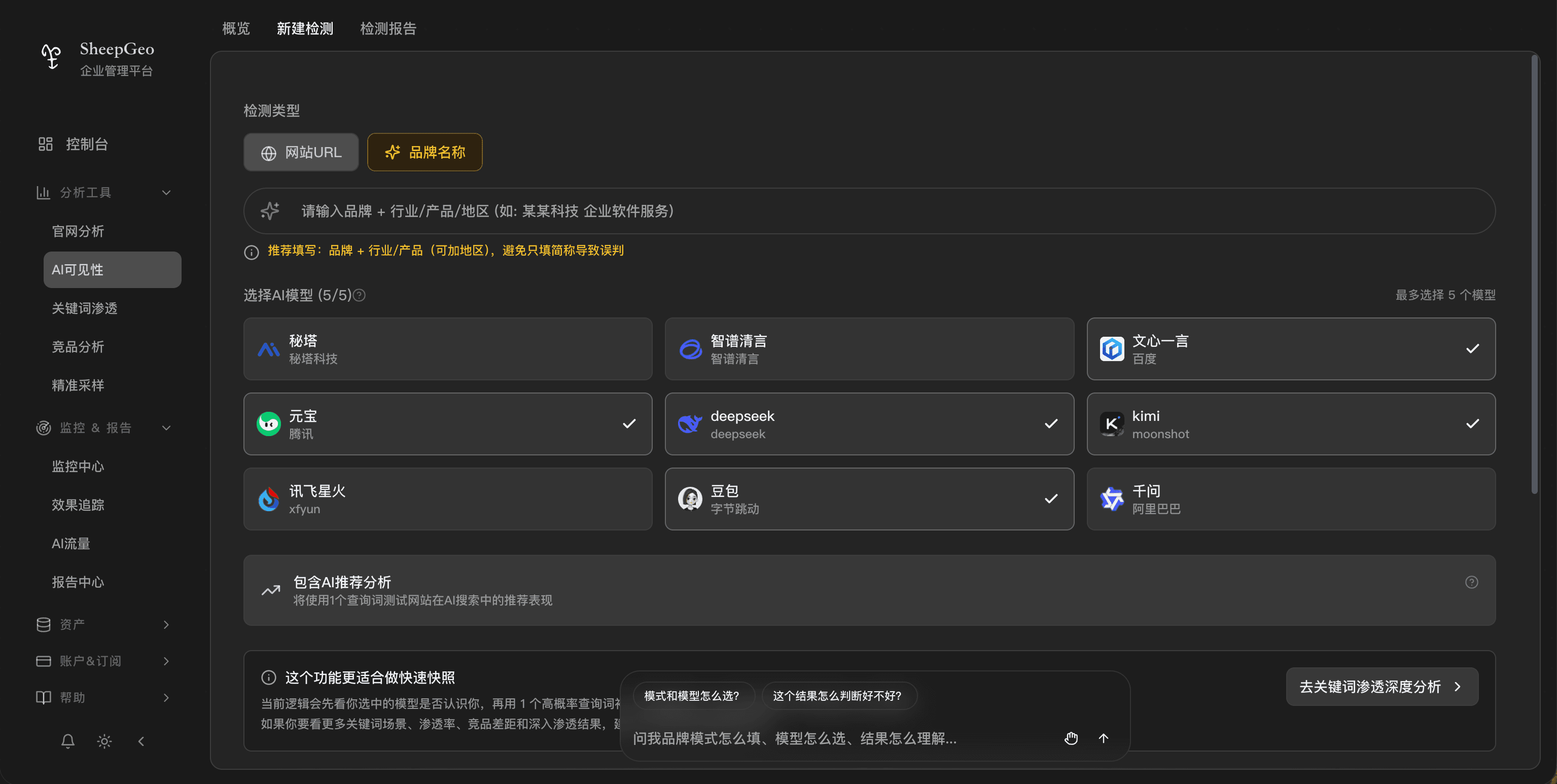Click the help icon in 包含AI推荐分析 card

[1471, 582]
